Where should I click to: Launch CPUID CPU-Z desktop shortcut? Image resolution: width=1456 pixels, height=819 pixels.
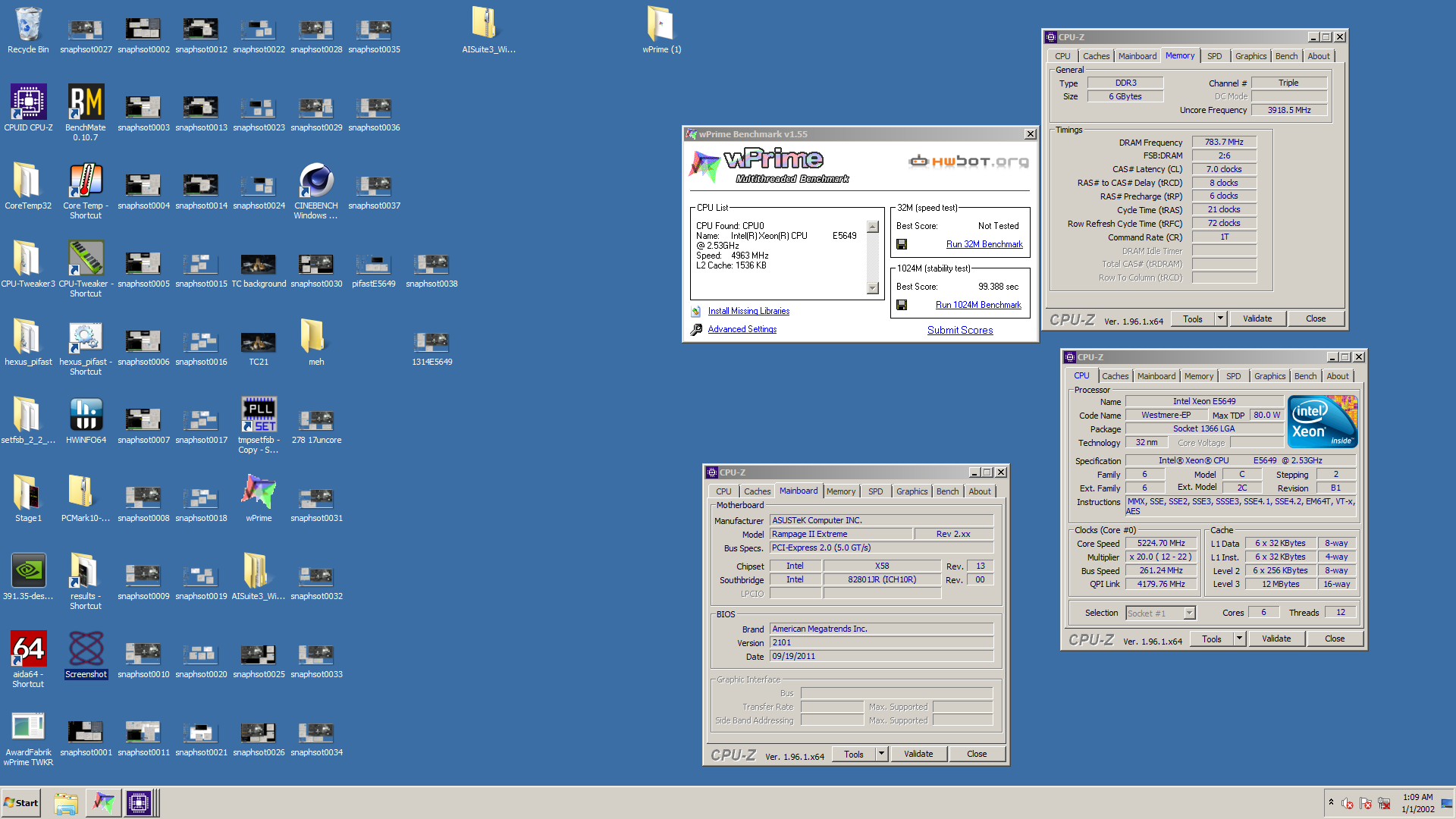click(x=28, y=108)
